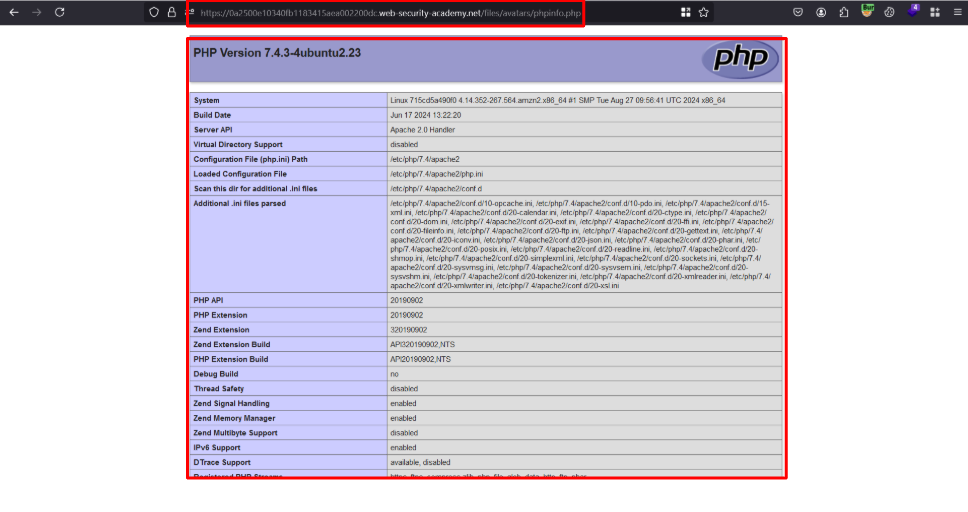968x512 pixels.
Task: Open the Firefox account menu
Action: (820, 12)
